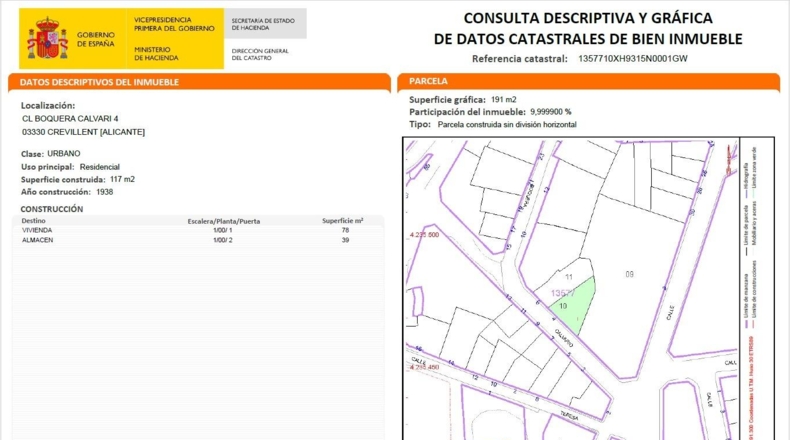Click 'Participación del inmueble:' label

pos(467,112)
